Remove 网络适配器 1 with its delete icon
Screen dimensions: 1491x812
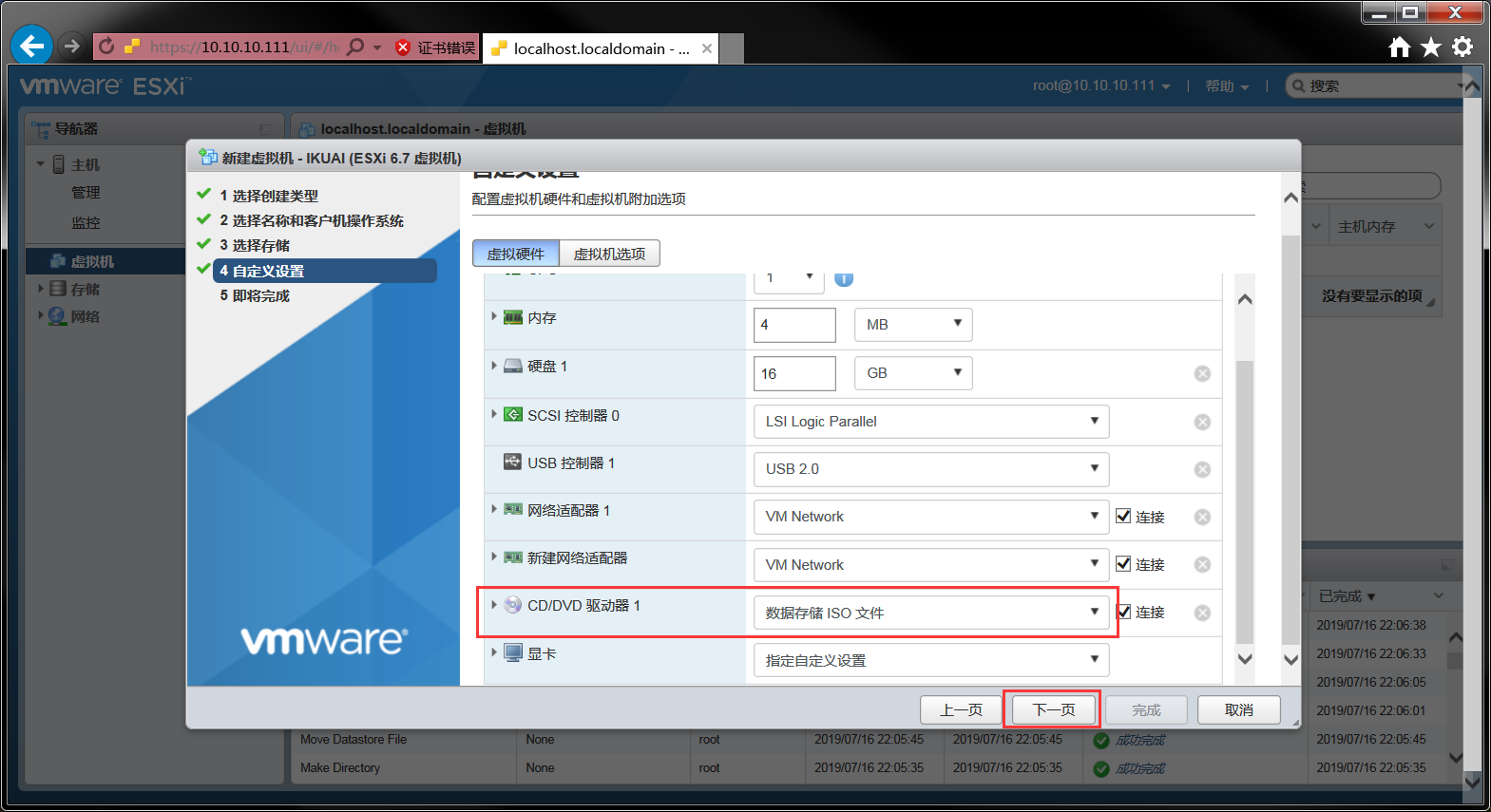pos(1202,517)
